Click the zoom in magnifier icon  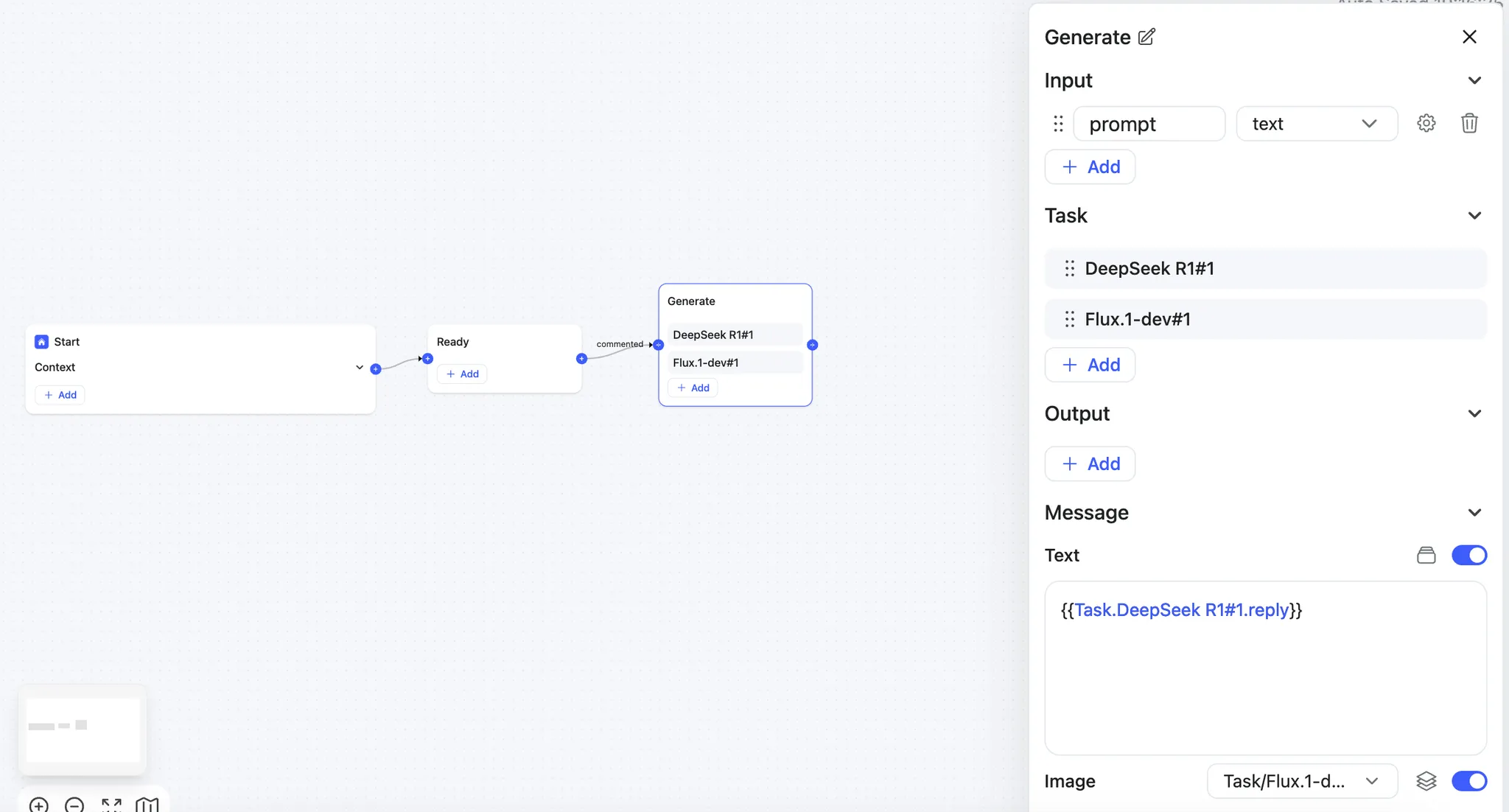click(x=39, y=805)
